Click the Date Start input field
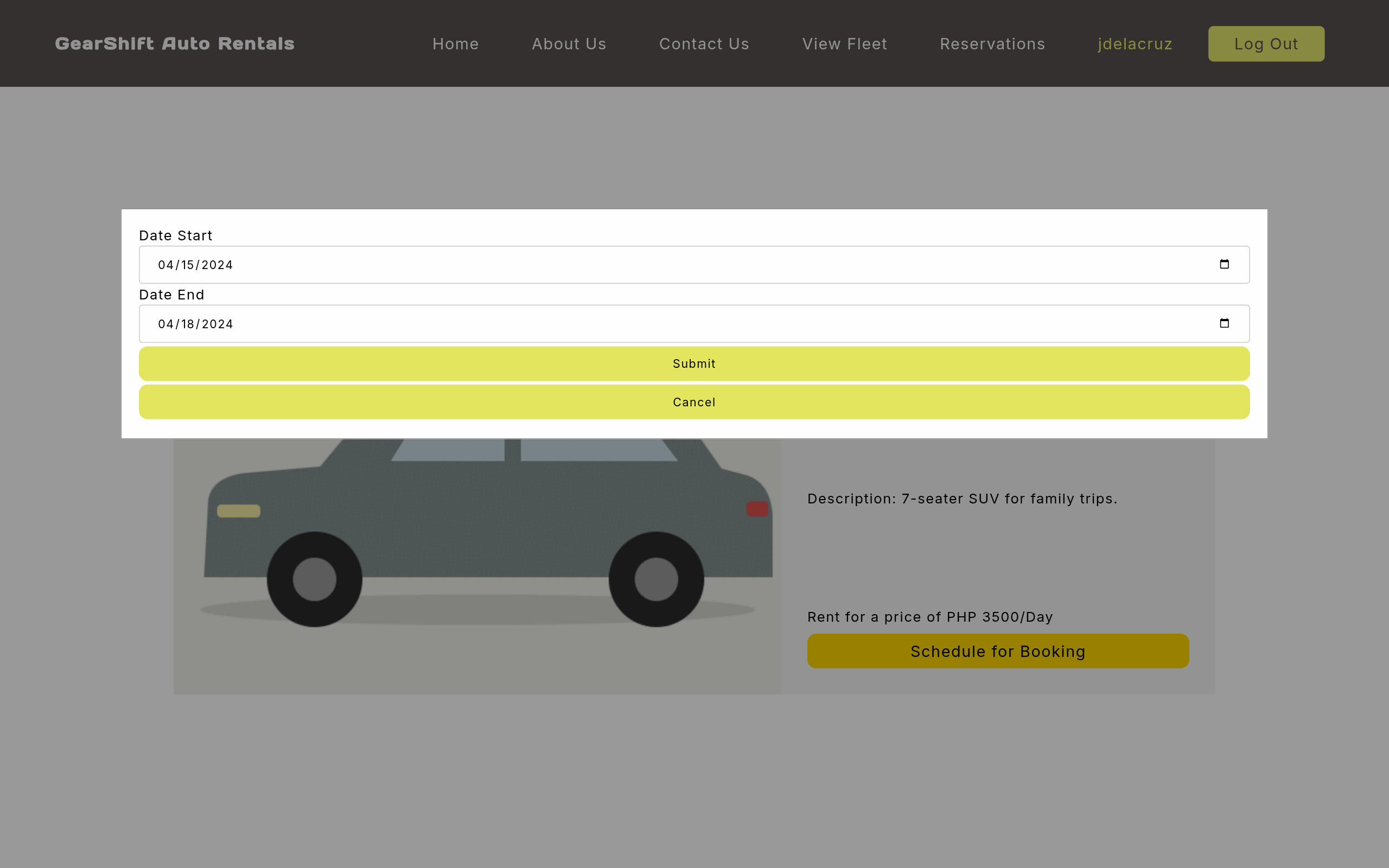The image size is (1389, 868). point(694,265)
